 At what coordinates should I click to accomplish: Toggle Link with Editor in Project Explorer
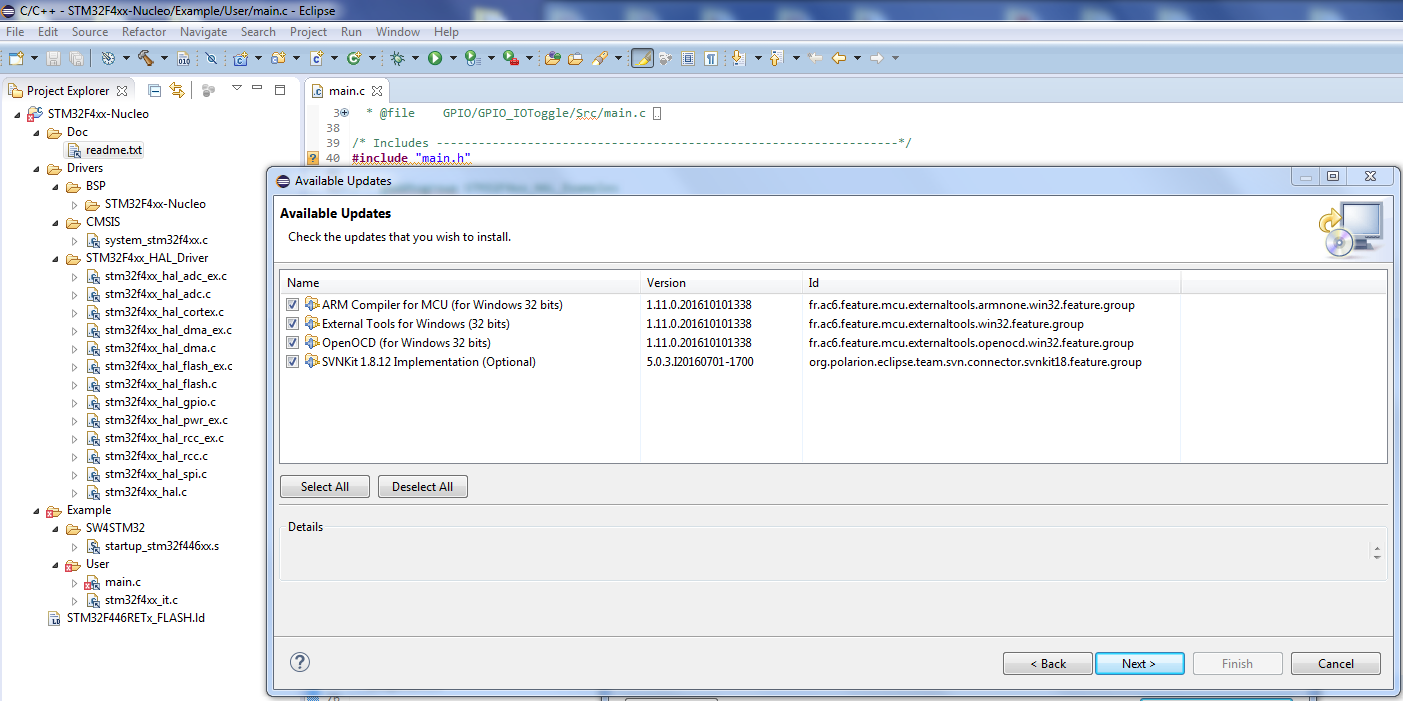pos(177,90)
